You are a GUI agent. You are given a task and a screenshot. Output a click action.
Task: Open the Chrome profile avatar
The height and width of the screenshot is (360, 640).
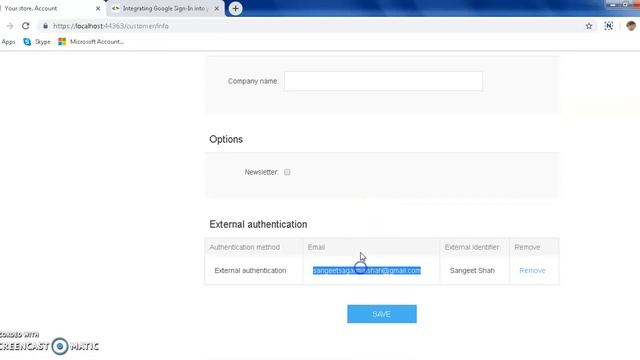click(631, 26)
